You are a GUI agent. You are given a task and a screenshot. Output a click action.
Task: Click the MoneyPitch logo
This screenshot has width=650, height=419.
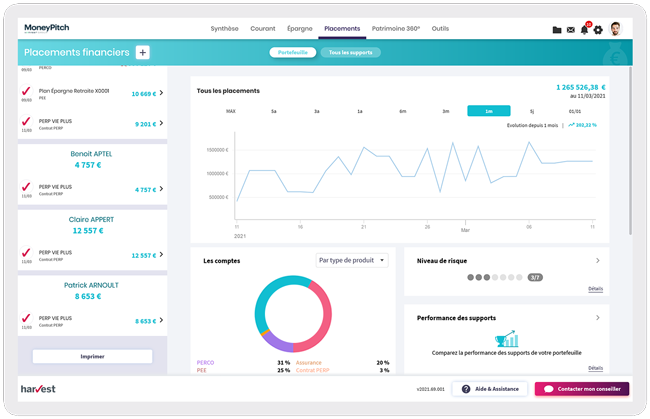(46, 29)
